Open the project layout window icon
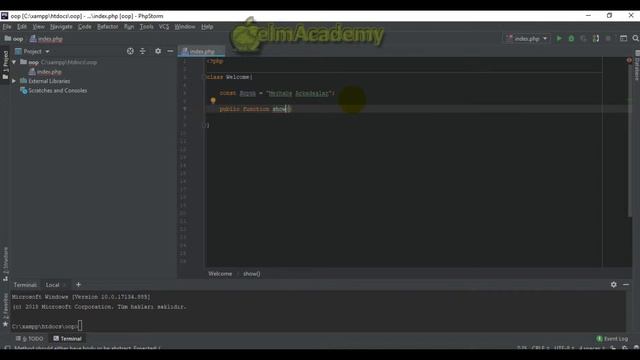640x360 pixels. tap(623, 38)
